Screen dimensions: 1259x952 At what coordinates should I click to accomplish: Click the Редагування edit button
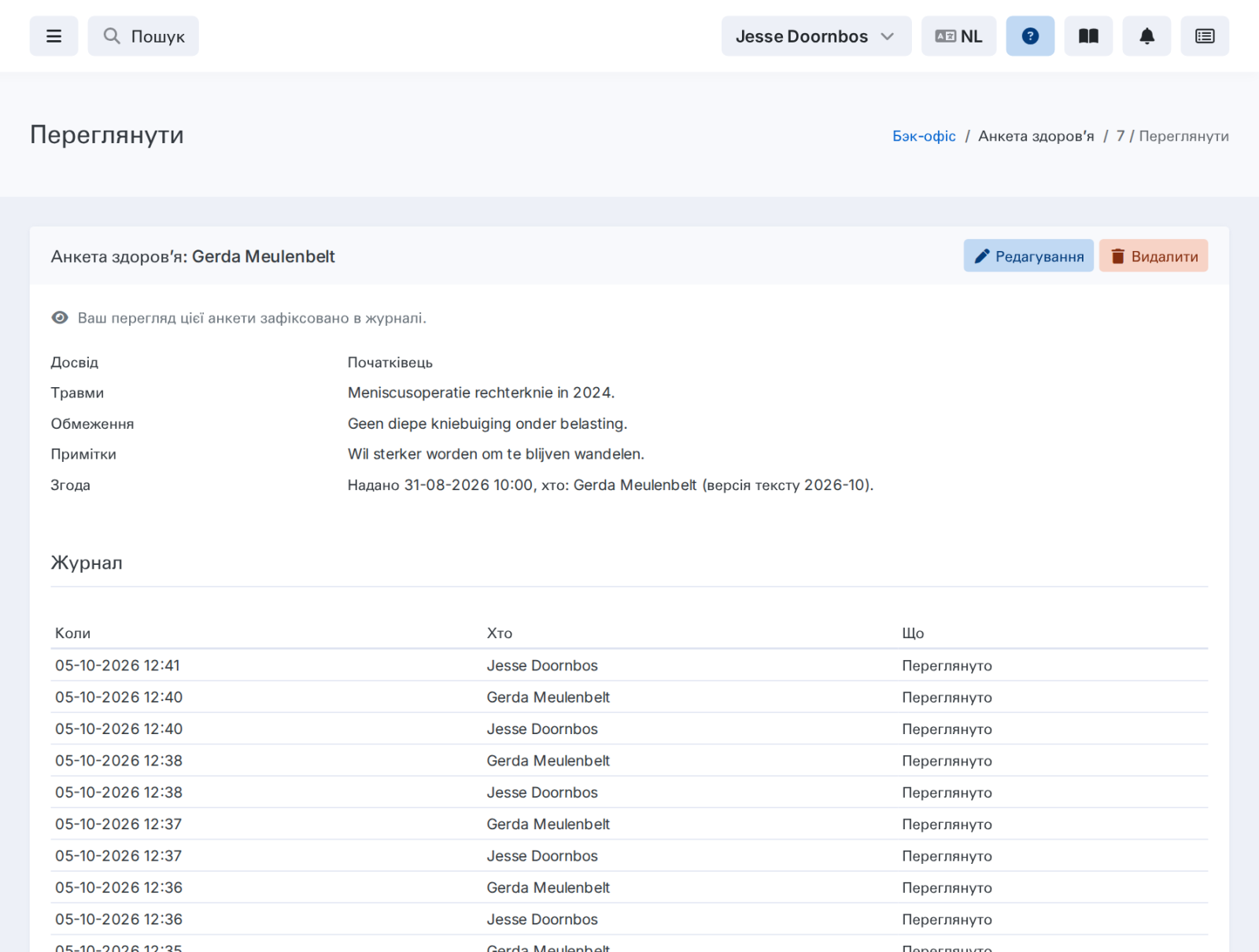[x=1028, y=256]
